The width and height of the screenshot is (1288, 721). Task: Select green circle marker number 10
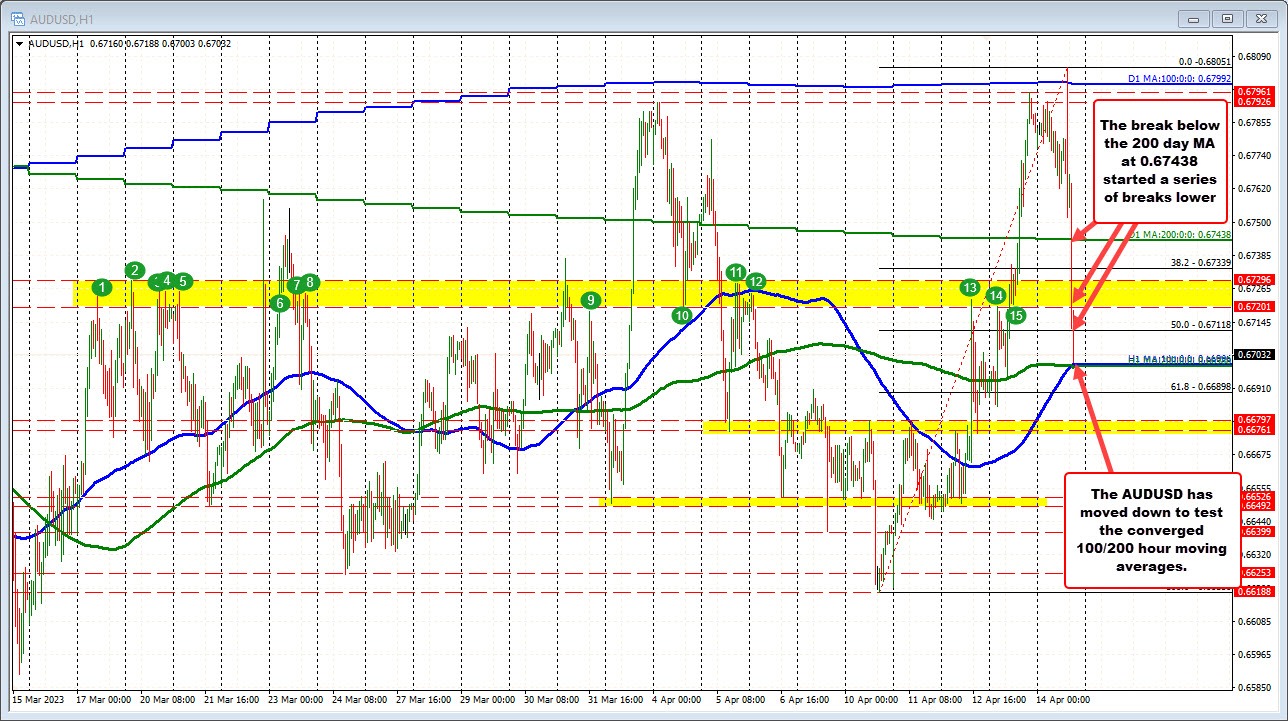682,315
